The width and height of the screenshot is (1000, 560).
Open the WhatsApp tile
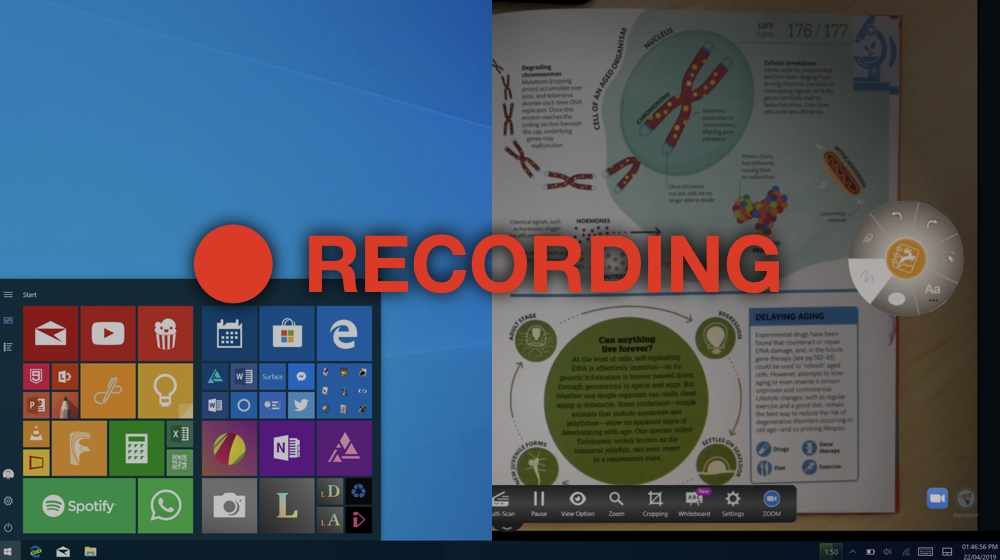165,506
